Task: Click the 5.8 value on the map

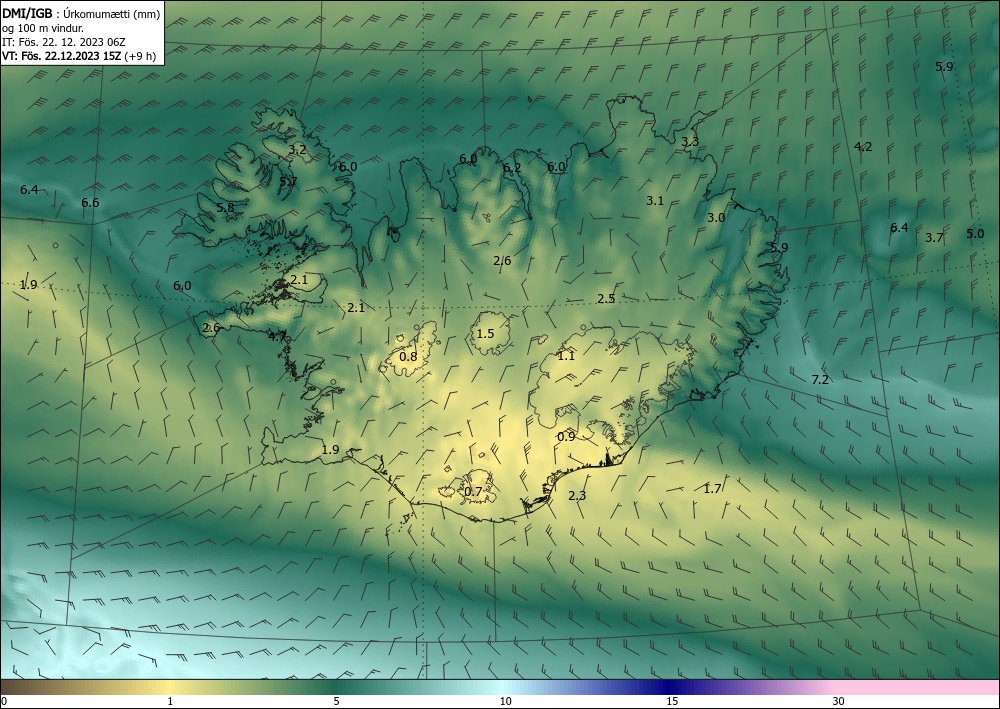Action: [x=225, y=207]
